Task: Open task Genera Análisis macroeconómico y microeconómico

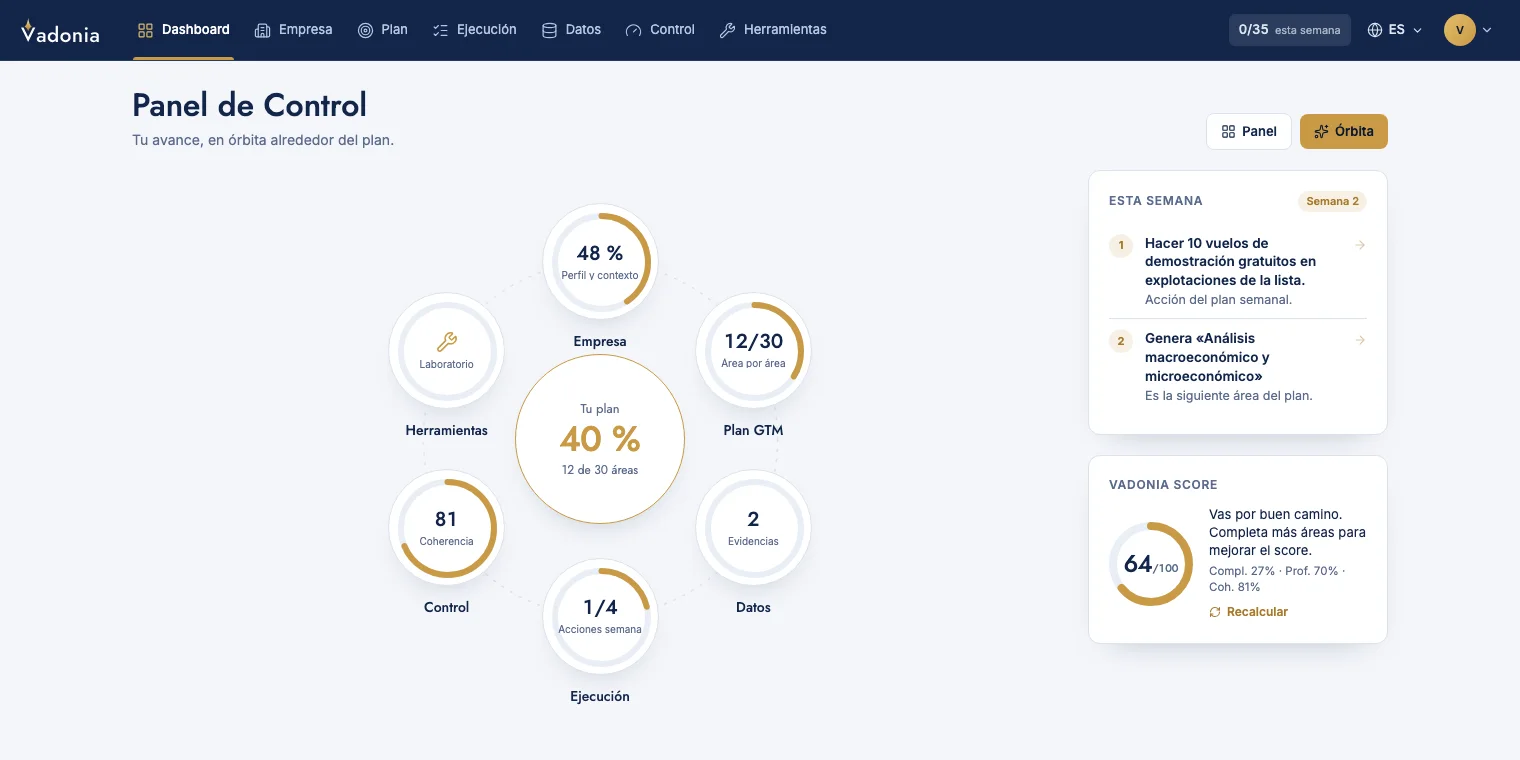Action: point(1238,367)
